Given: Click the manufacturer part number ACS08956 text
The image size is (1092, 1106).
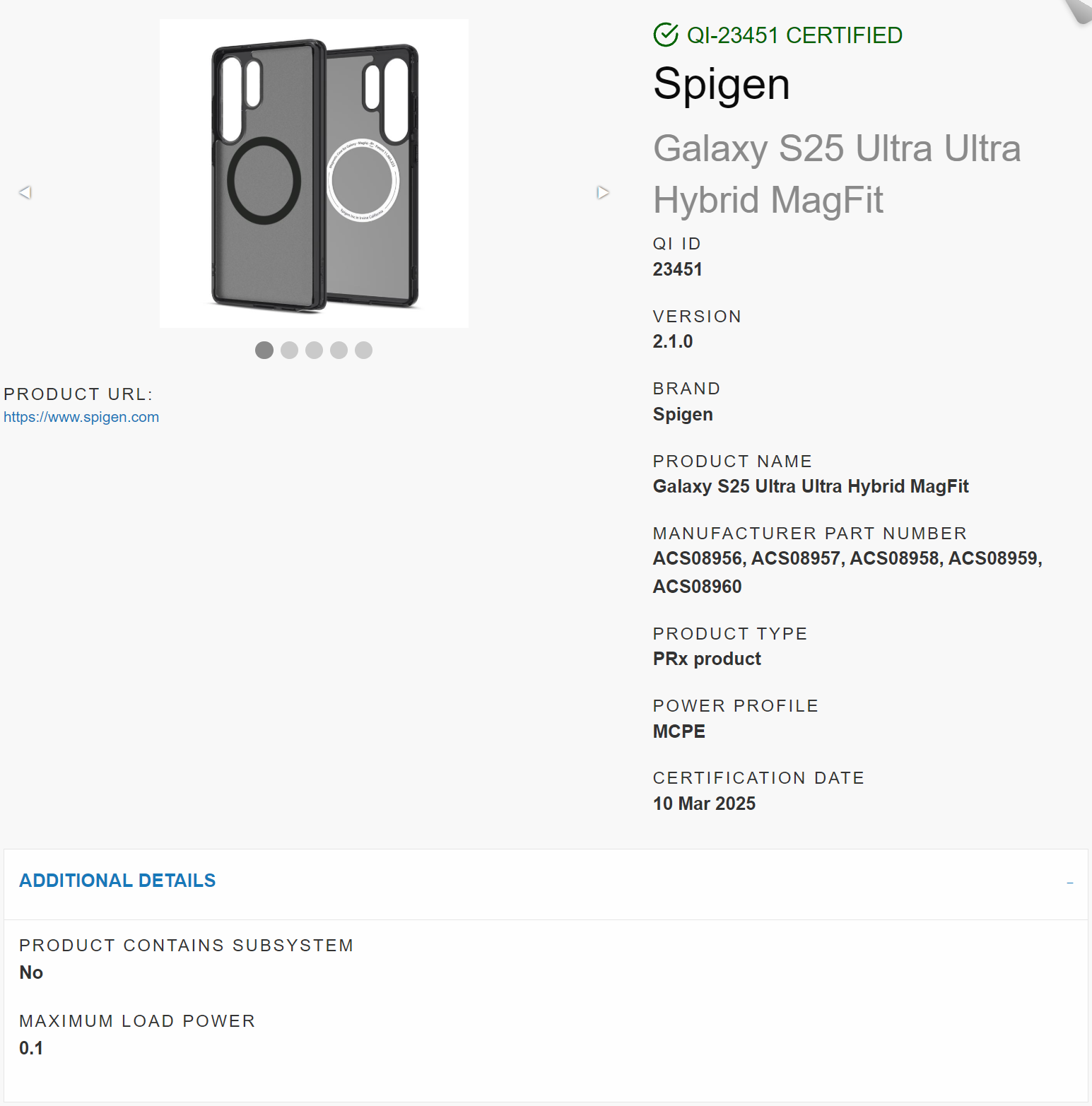Looking at the screenshot, I should [x=698, y=558].
